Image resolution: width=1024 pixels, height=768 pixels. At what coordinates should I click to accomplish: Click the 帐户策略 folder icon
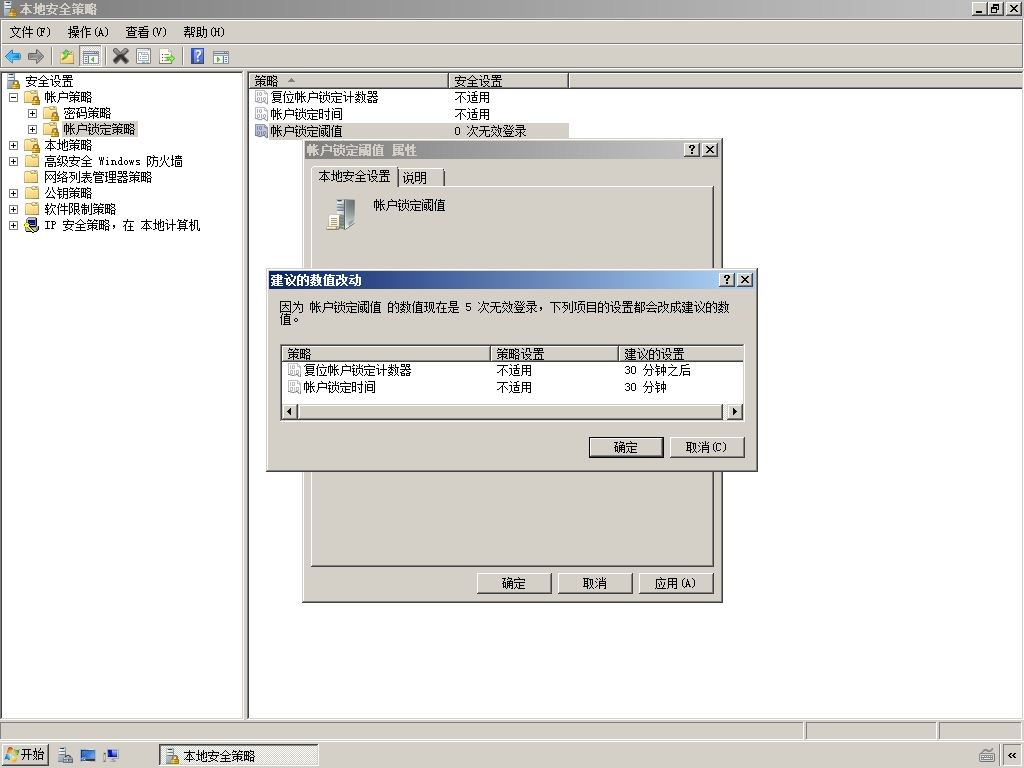tap(32, 97)
